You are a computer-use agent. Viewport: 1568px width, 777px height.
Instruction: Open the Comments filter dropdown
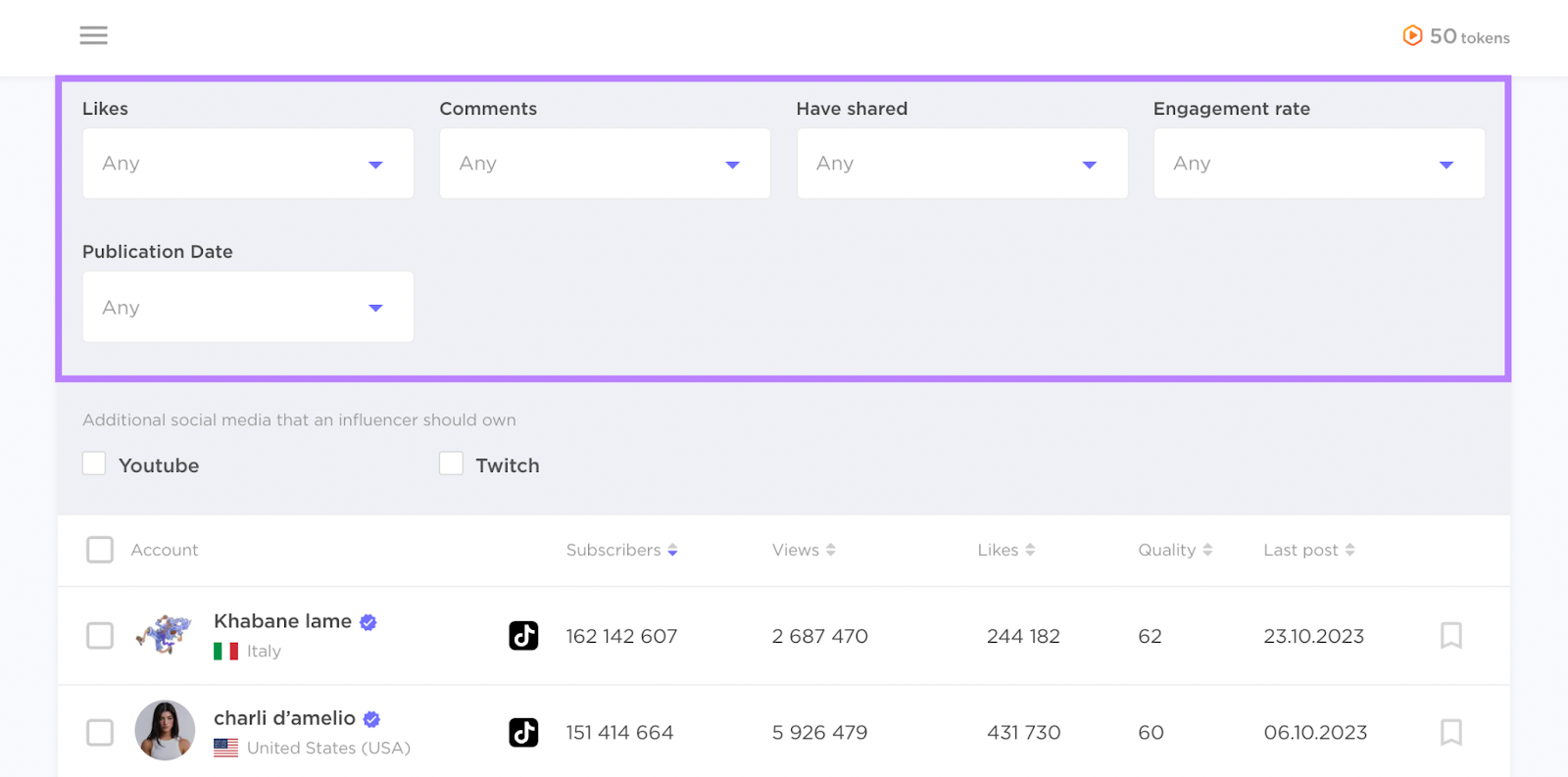(605, 164)
